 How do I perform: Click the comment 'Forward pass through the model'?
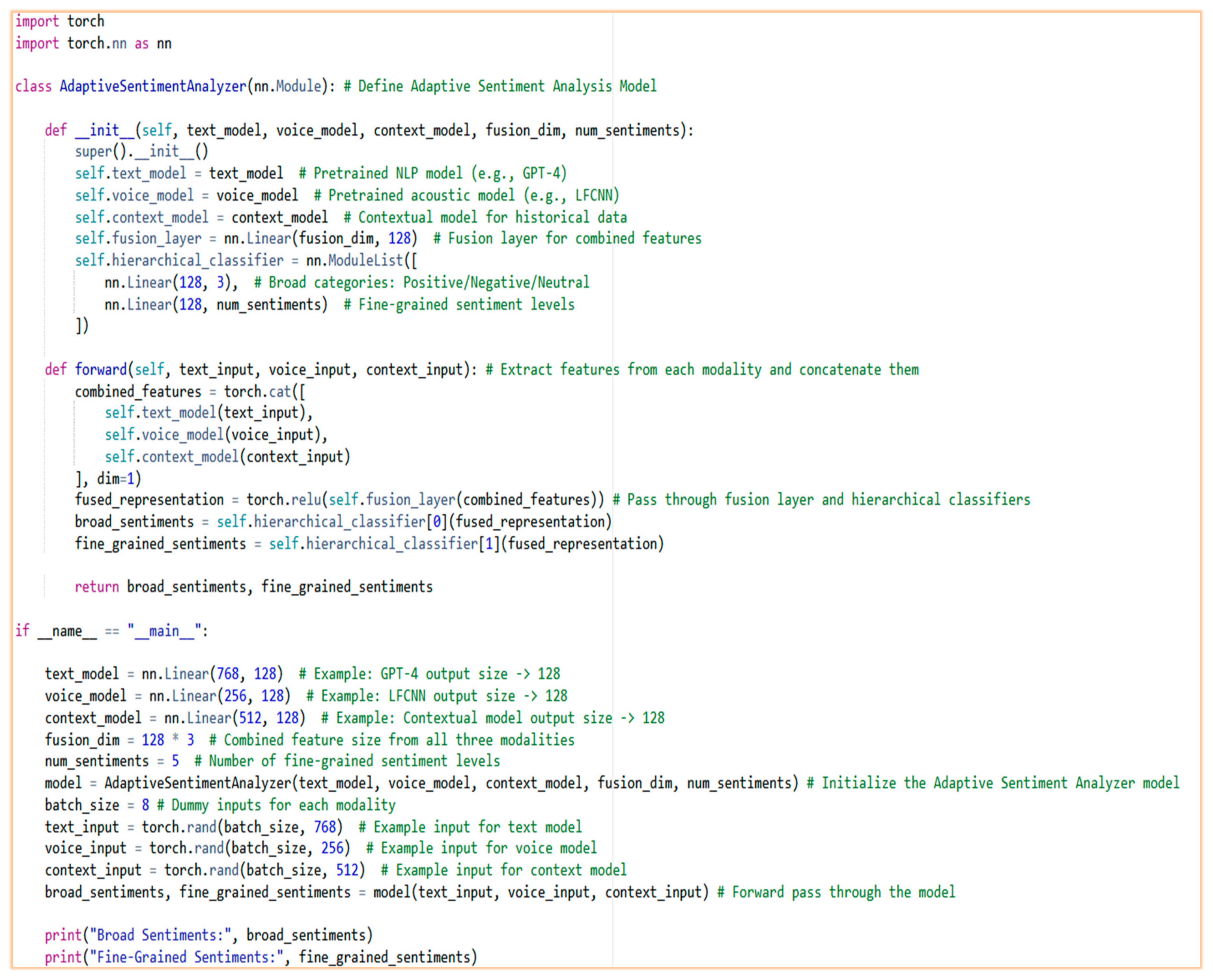click(x=836, y=892)
